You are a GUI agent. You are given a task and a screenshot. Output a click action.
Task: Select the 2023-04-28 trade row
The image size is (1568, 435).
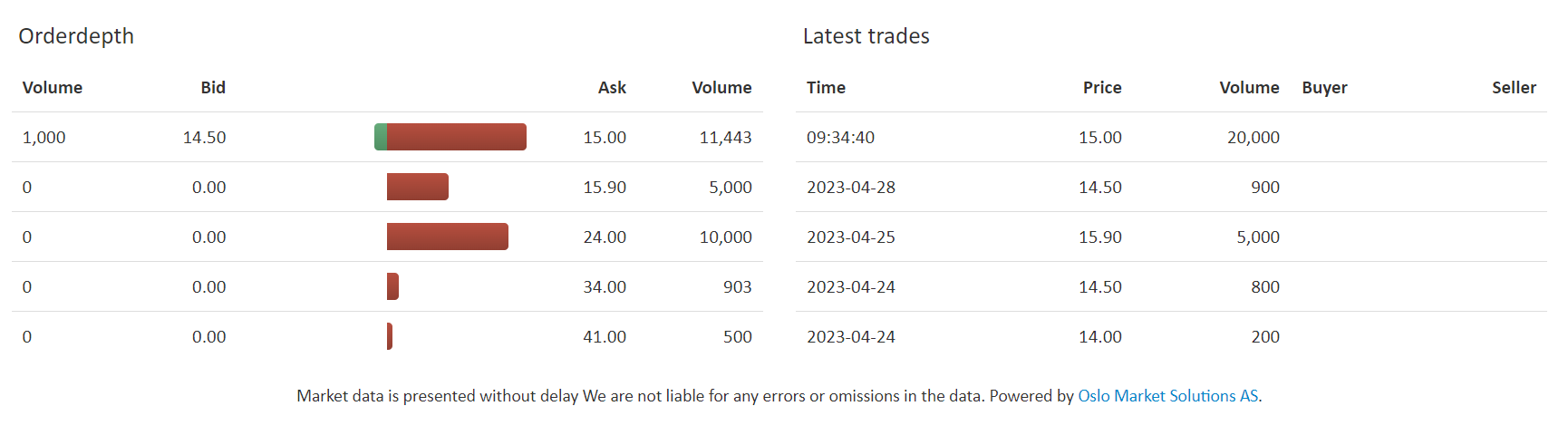coord(1171,187)
